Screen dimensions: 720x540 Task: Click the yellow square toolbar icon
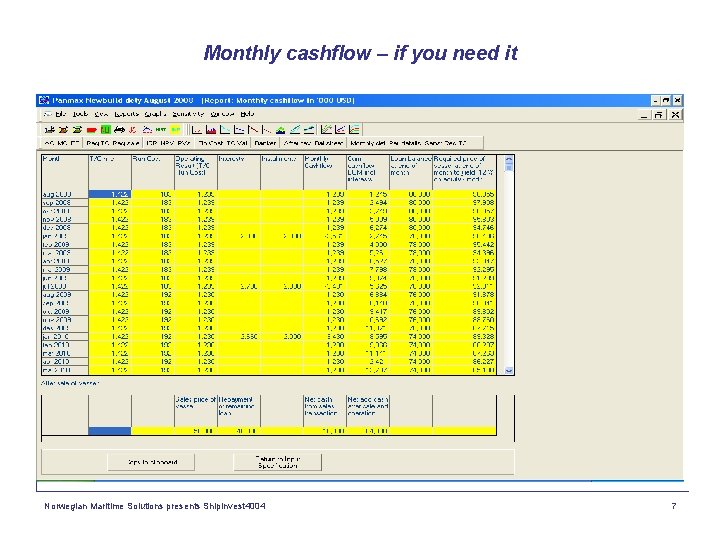pos(175,130)
